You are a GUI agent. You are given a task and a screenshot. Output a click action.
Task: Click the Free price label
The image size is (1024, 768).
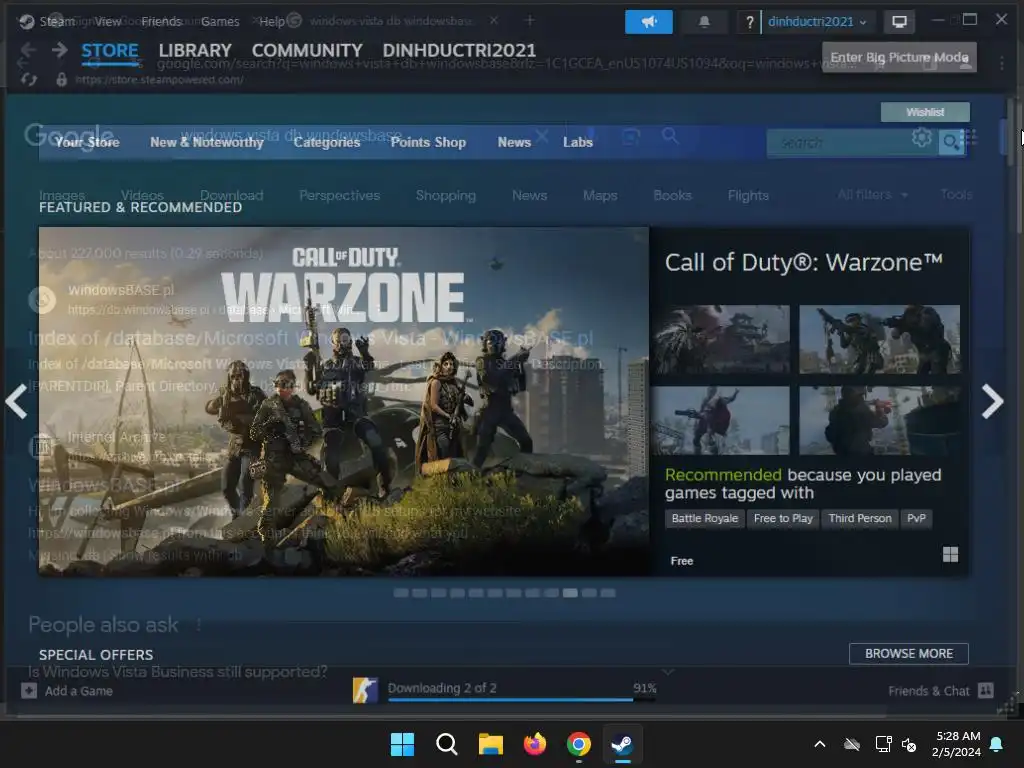pos(682,561)
